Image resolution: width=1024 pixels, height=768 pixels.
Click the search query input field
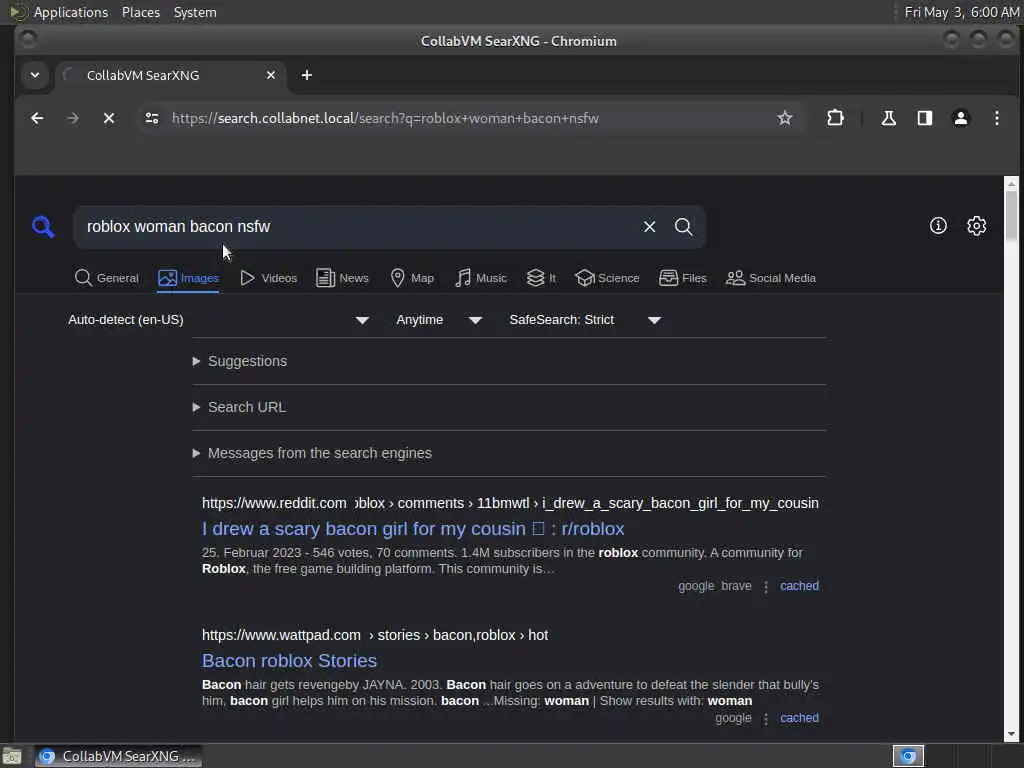356,227
